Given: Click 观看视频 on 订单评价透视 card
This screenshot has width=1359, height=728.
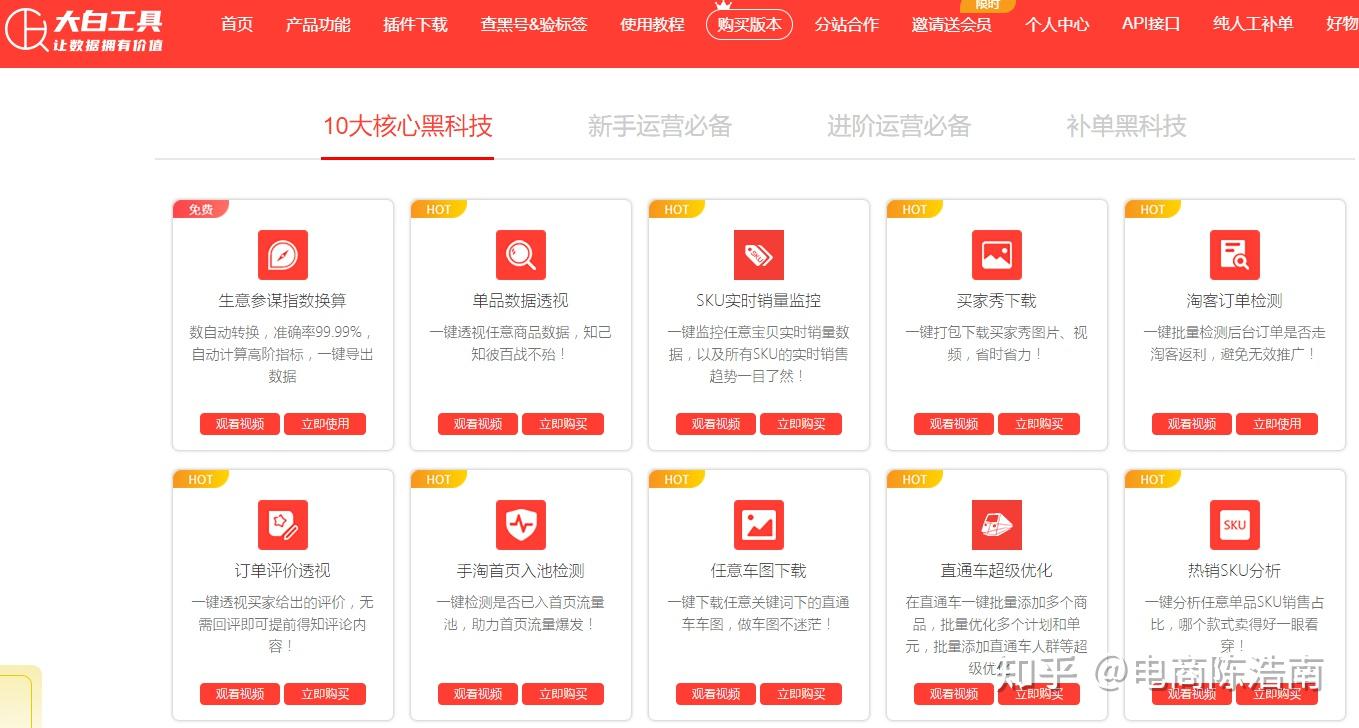Looking at the screenshot, I should click(240, 694).
